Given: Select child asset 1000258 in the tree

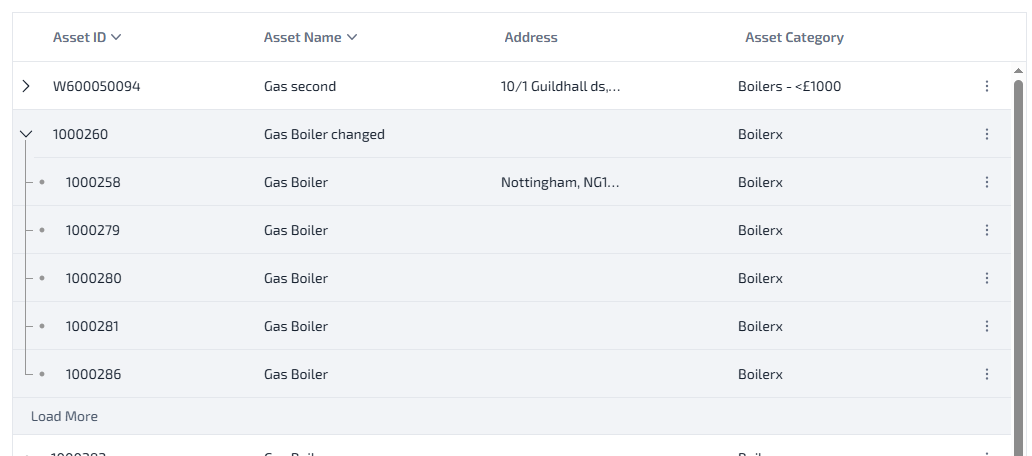Looking at the screenshot, I should pyautogui.click(x=93, y=182).
